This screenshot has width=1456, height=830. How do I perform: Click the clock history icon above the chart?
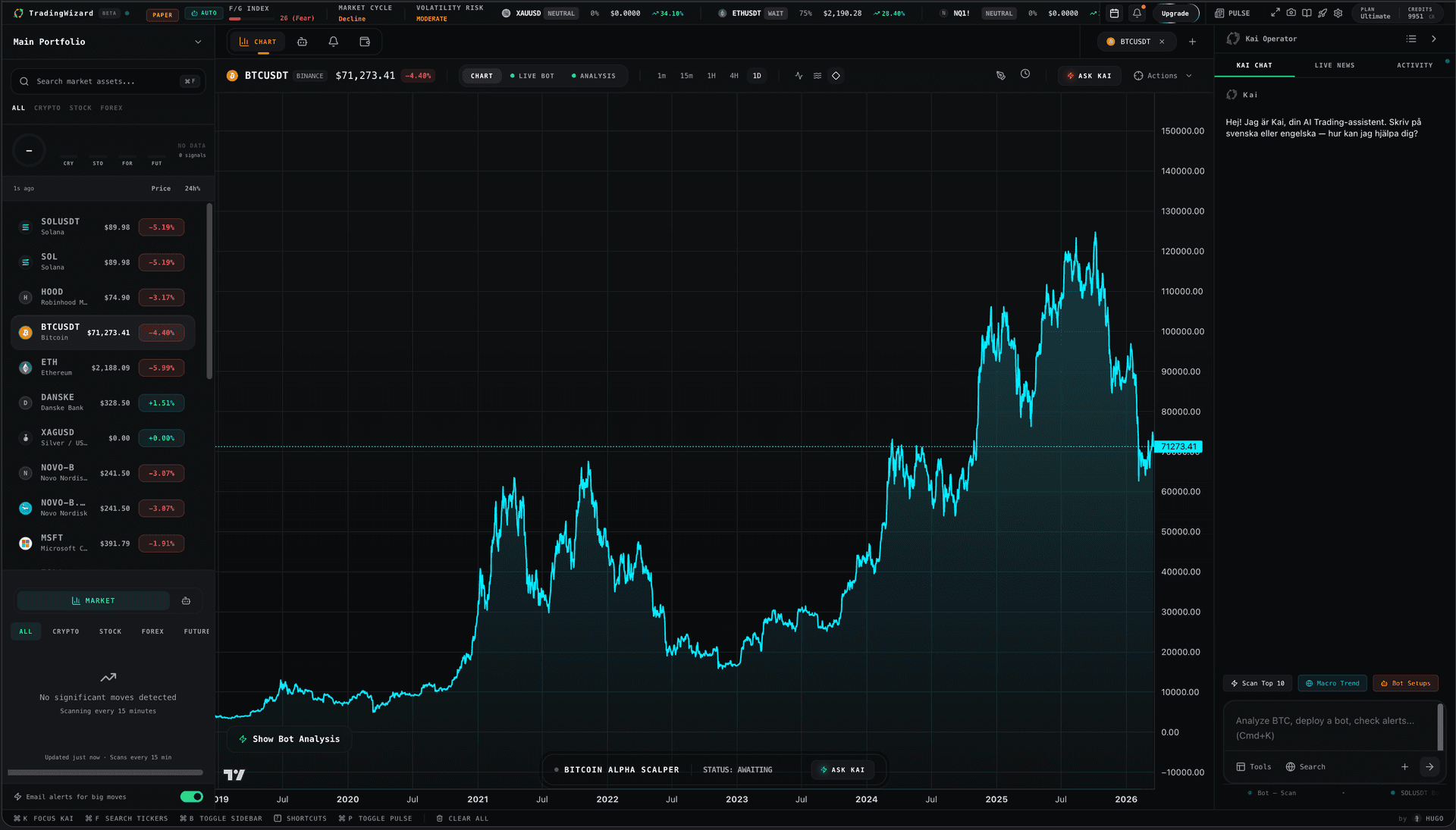(x=1025, y=74)
